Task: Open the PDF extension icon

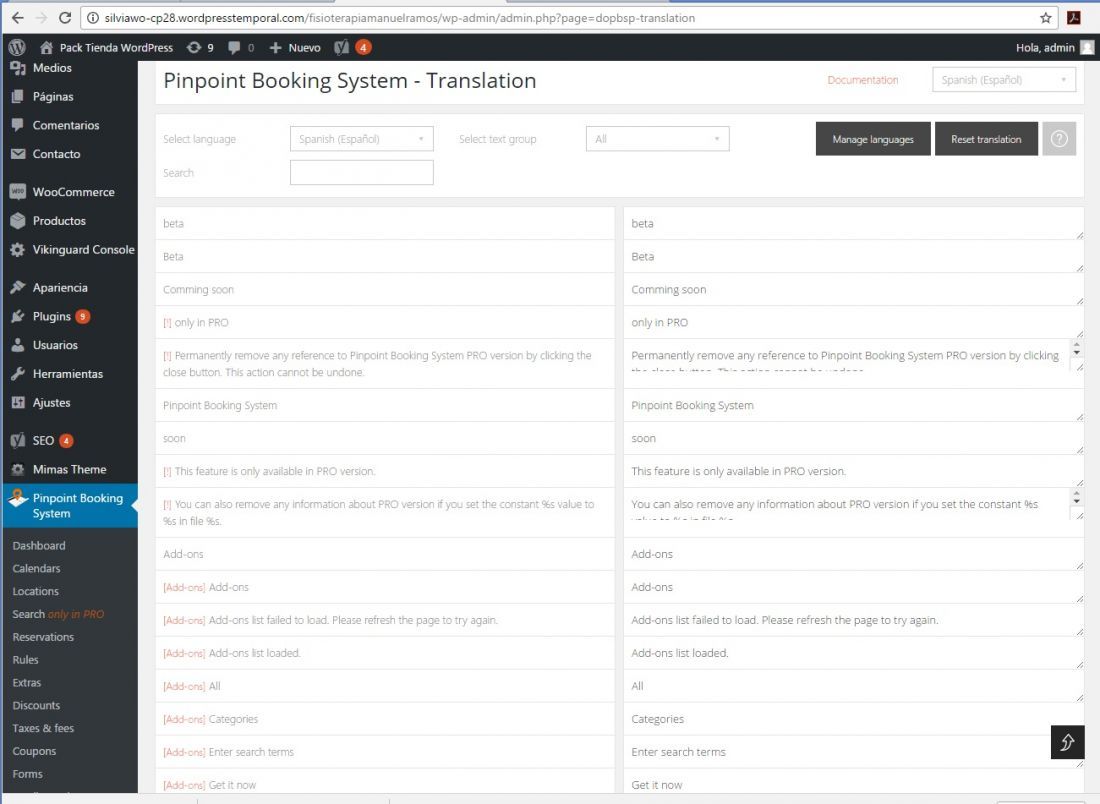Action: click(x=1074, y=18)
